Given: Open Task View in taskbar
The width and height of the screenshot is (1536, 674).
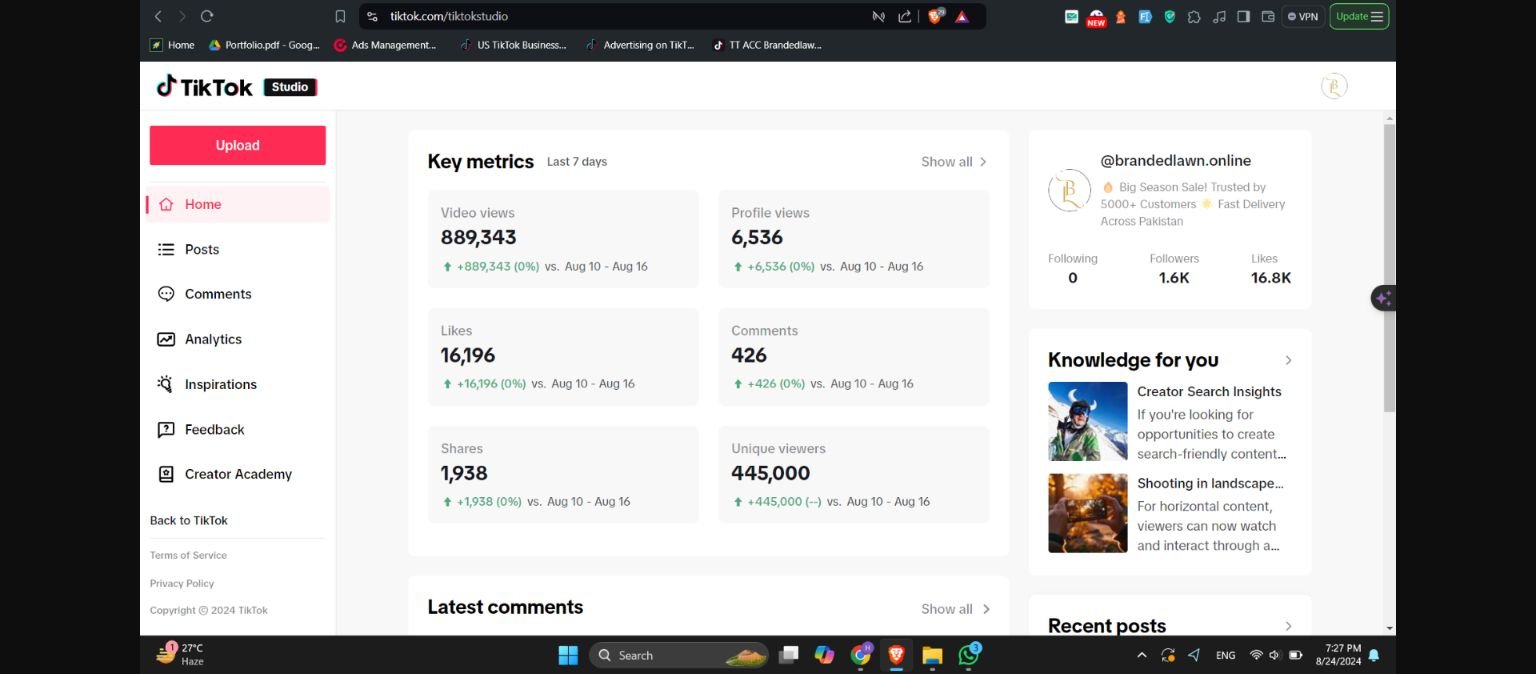Looking at the screenshot, I should [789, 655].
